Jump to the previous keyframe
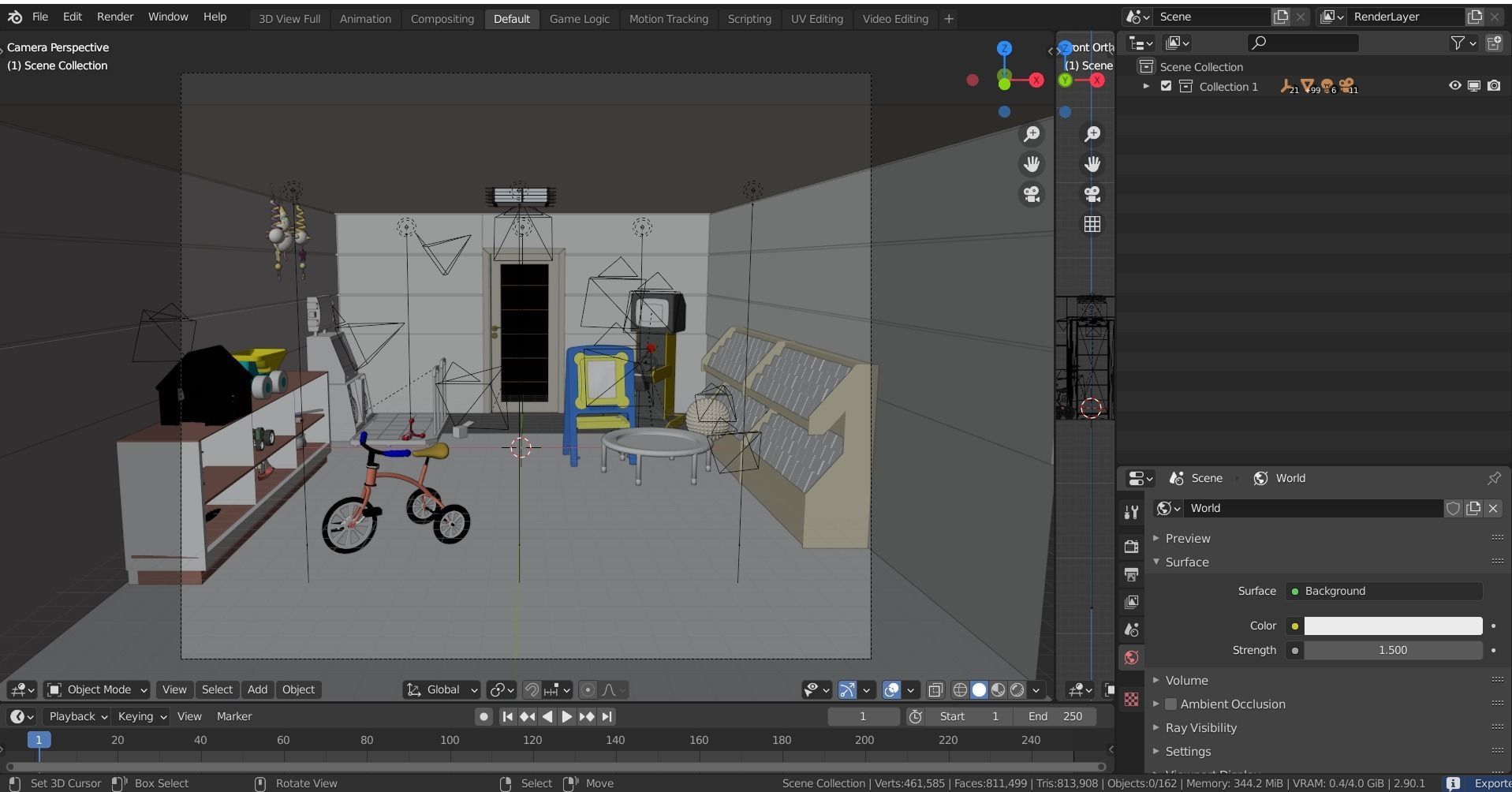This screenshot has width=1512, height=792. point(527,716)
